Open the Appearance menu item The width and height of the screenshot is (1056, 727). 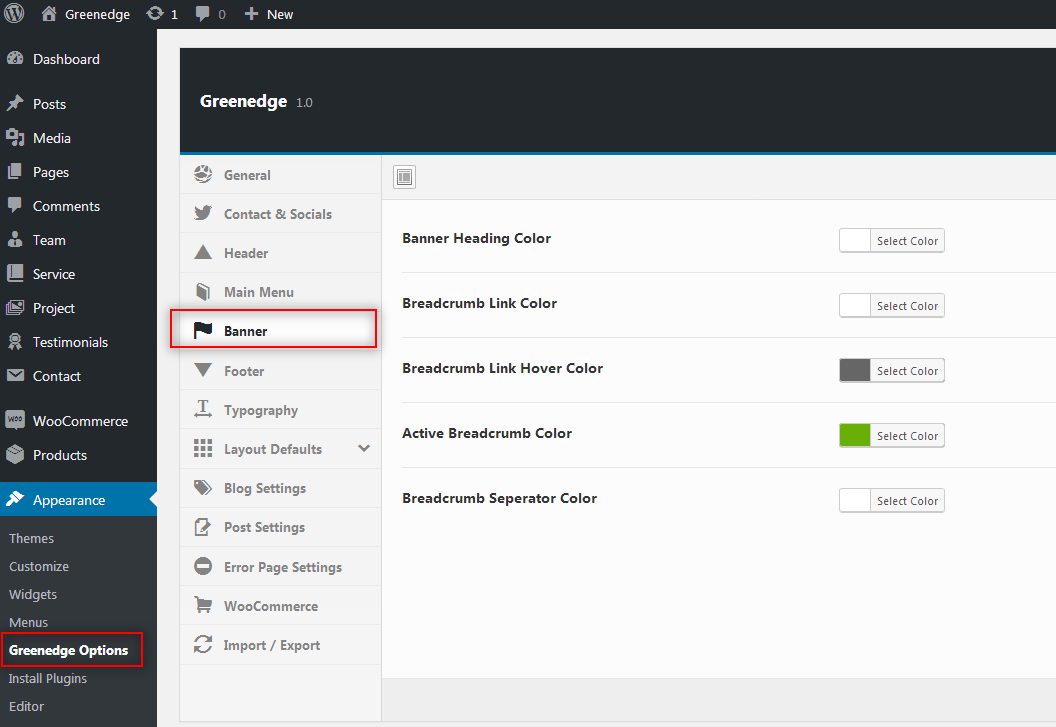point(78,499)
